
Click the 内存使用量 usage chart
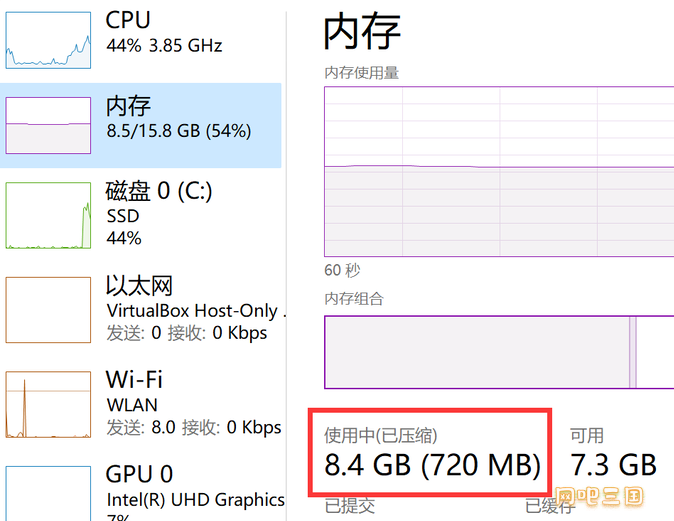(499, 172)
